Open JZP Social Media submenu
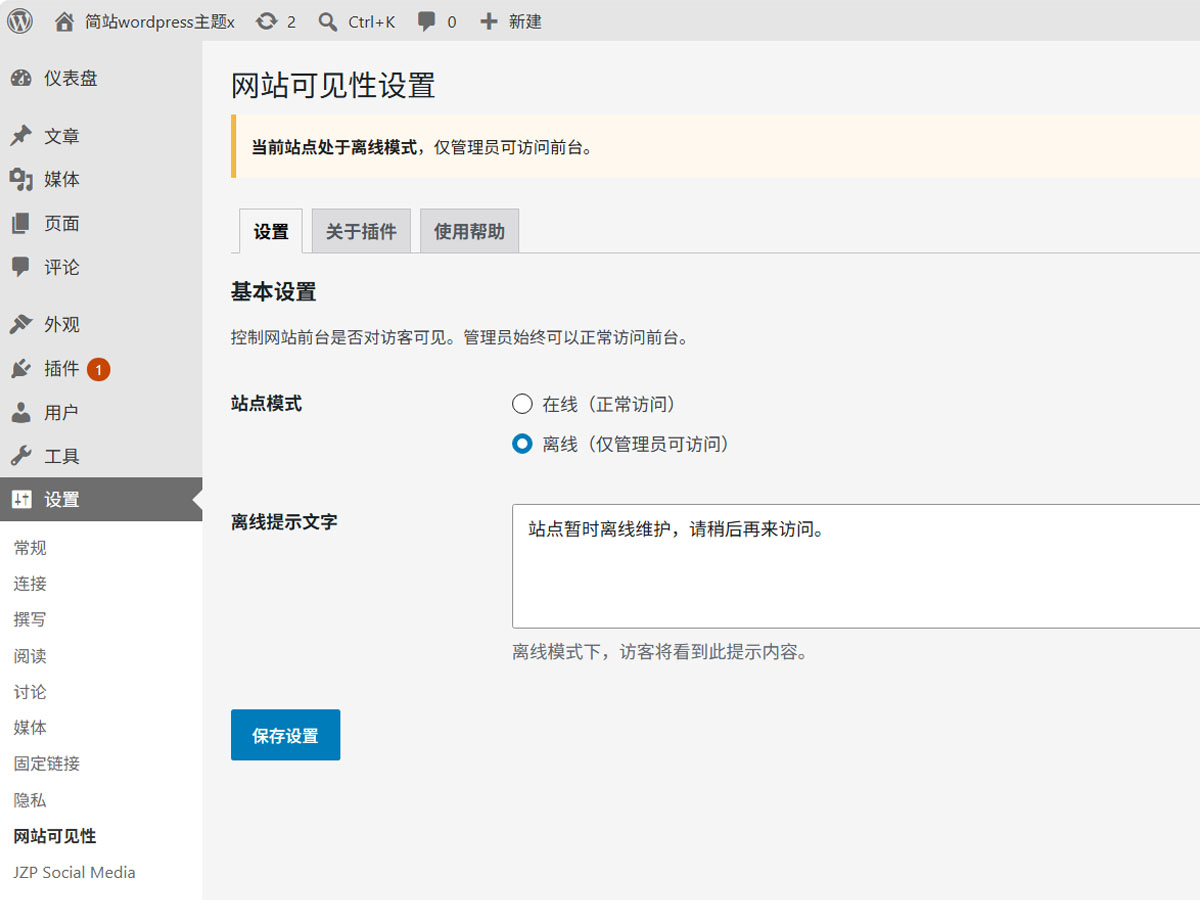Viewport: 1200px width, 900px height. [x=74, y=872]
